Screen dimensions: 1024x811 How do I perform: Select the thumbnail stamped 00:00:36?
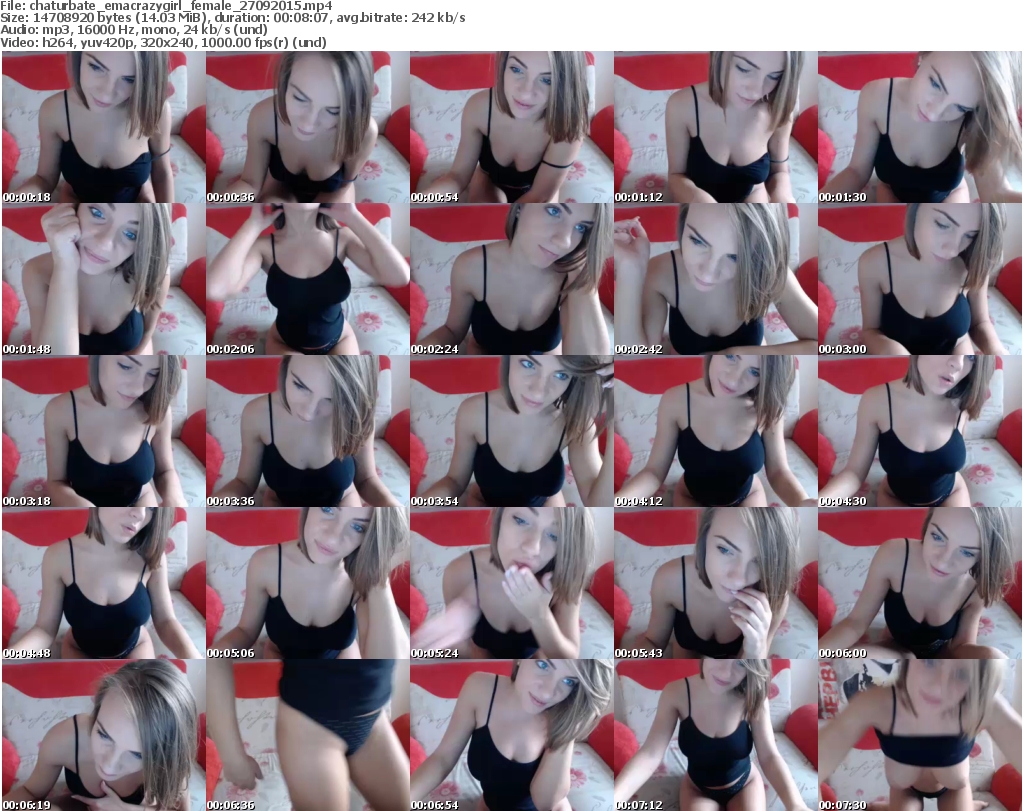[x=308, y=127]
